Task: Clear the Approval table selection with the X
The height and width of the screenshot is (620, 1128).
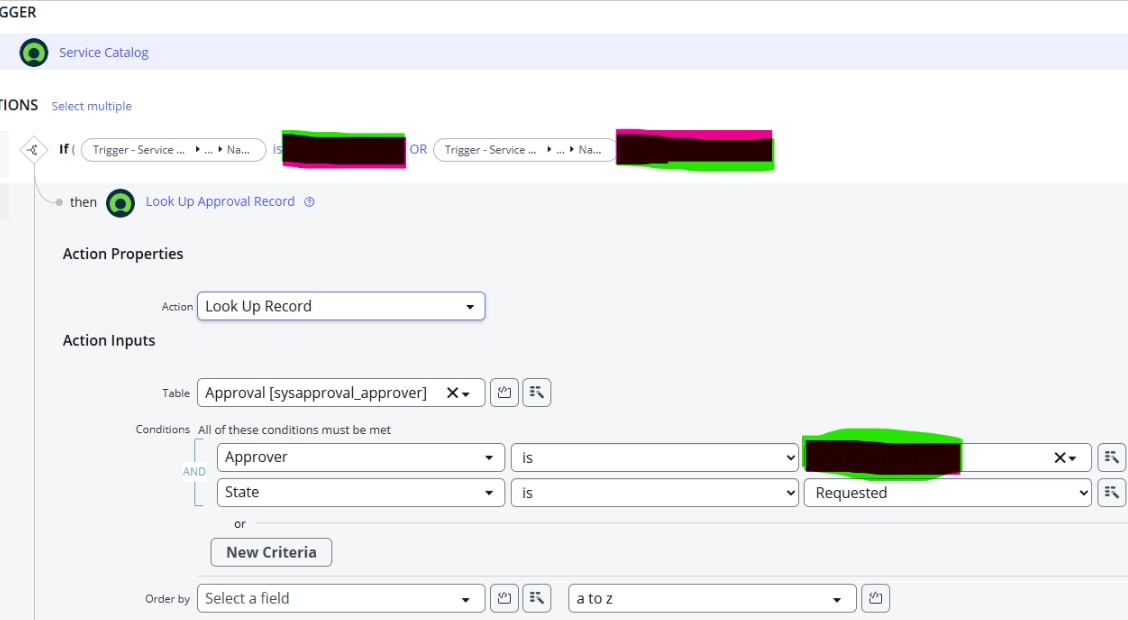Action: pos(452,393)
